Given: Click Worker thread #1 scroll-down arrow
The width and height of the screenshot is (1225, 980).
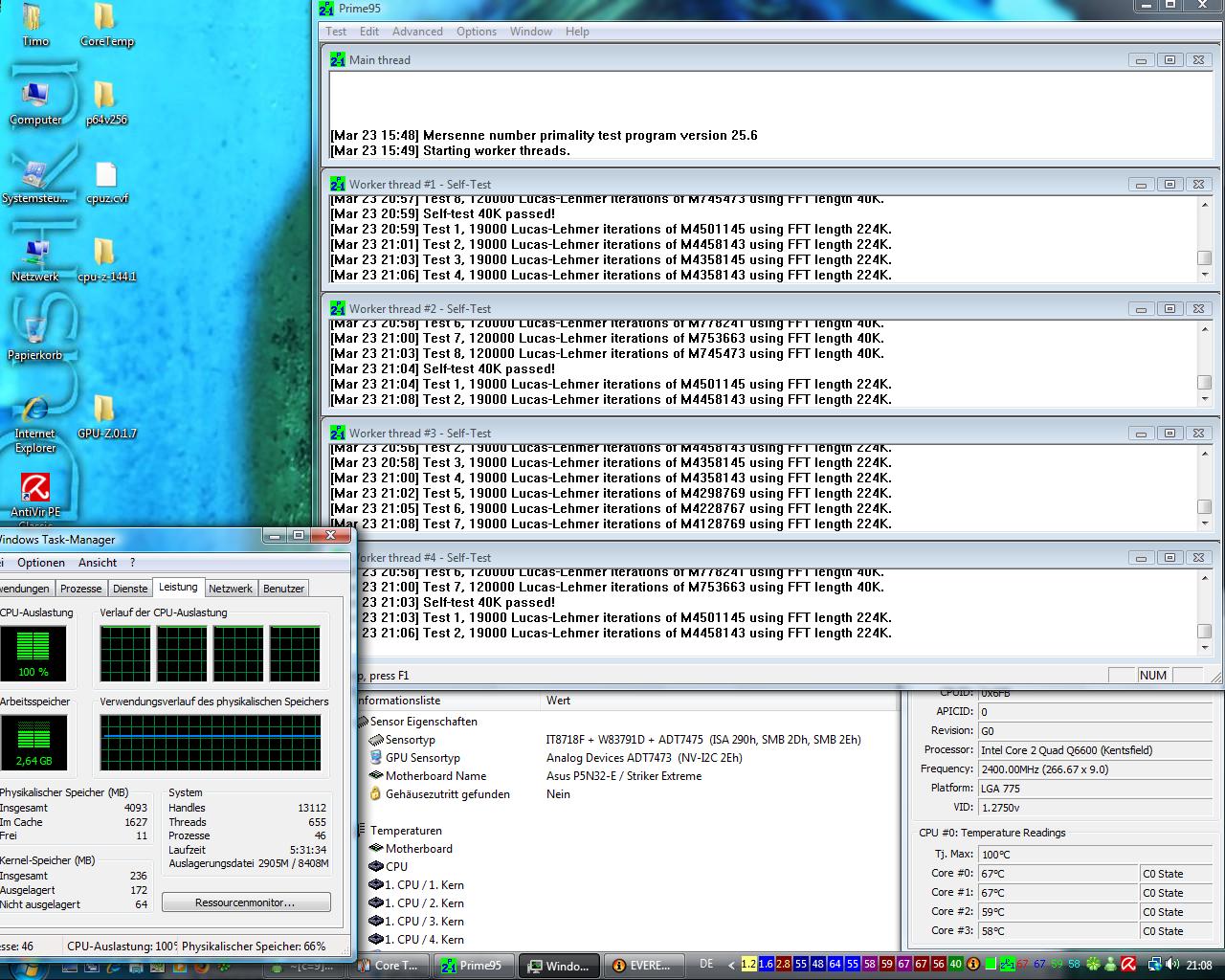Looking at the screenshot, I should tap(1205, 275).
